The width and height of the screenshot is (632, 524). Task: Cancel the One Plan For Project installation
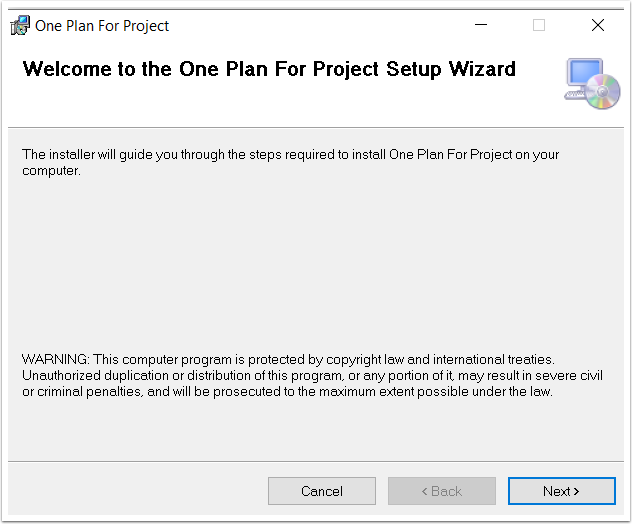pos(322,491)
